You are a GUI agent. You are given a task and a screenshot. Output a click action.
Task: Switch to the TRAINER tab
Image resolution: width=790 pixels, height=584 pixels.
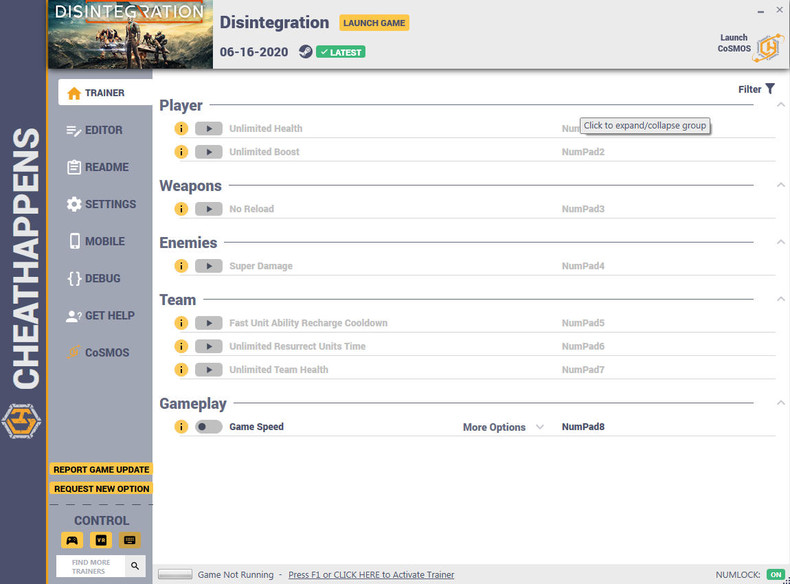105,93
